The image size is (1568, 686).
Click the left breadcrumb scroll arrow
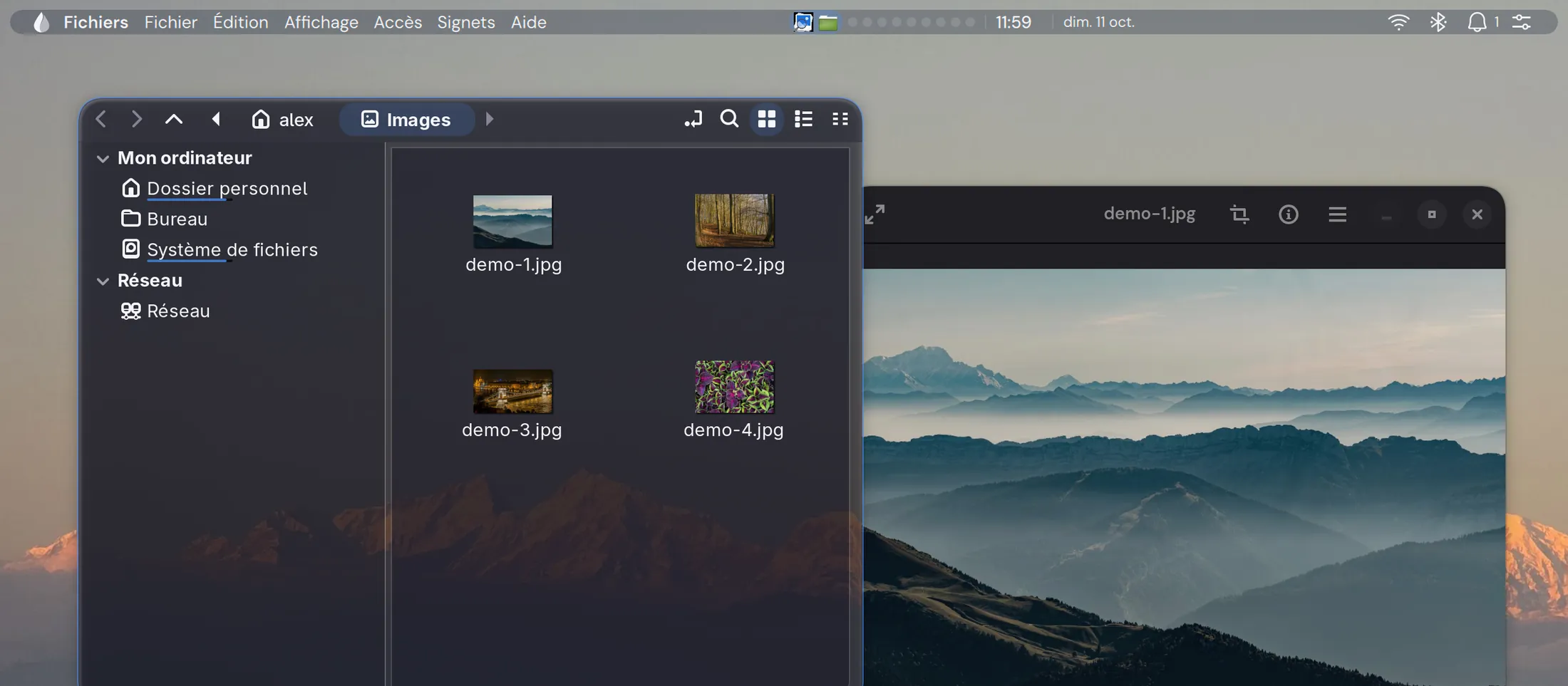216,119
